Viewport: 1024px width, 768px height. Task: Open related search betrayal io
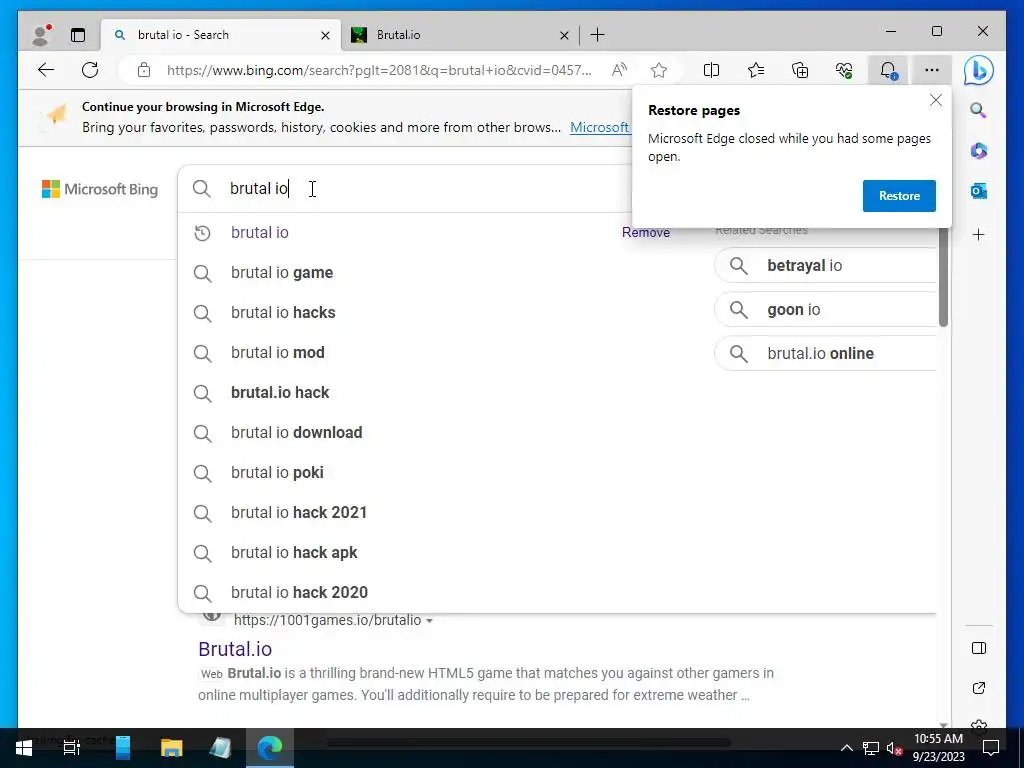[x=825, y=265]
